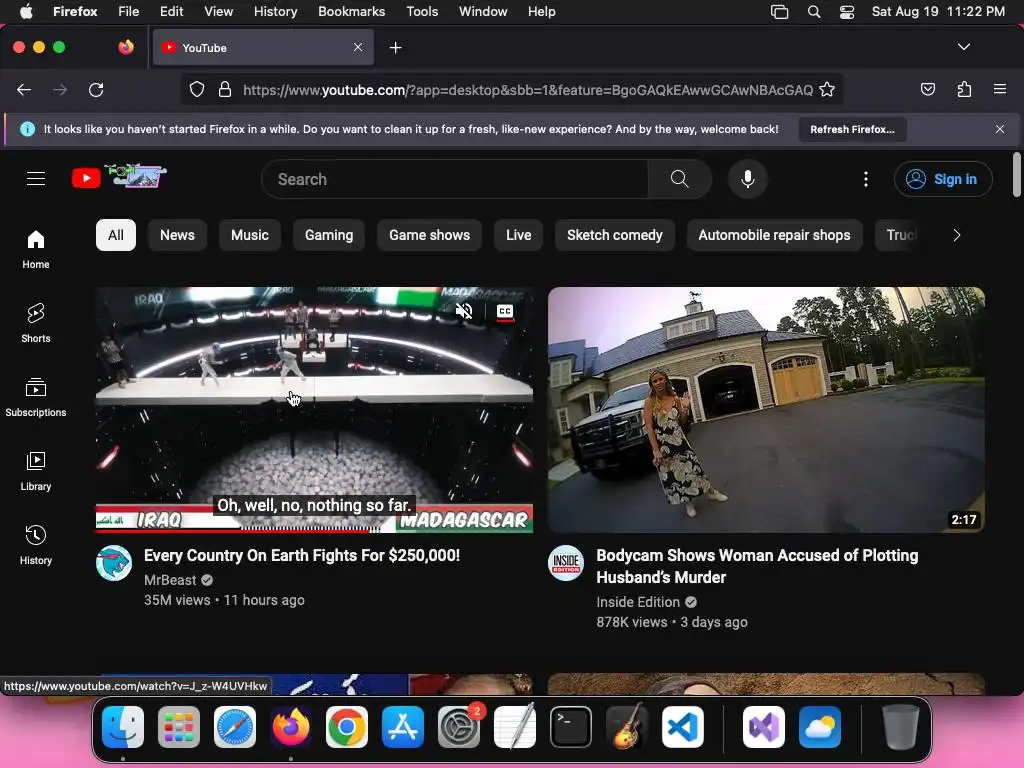Save page to Pocket
1024x768 pixels.
(927, 89)
